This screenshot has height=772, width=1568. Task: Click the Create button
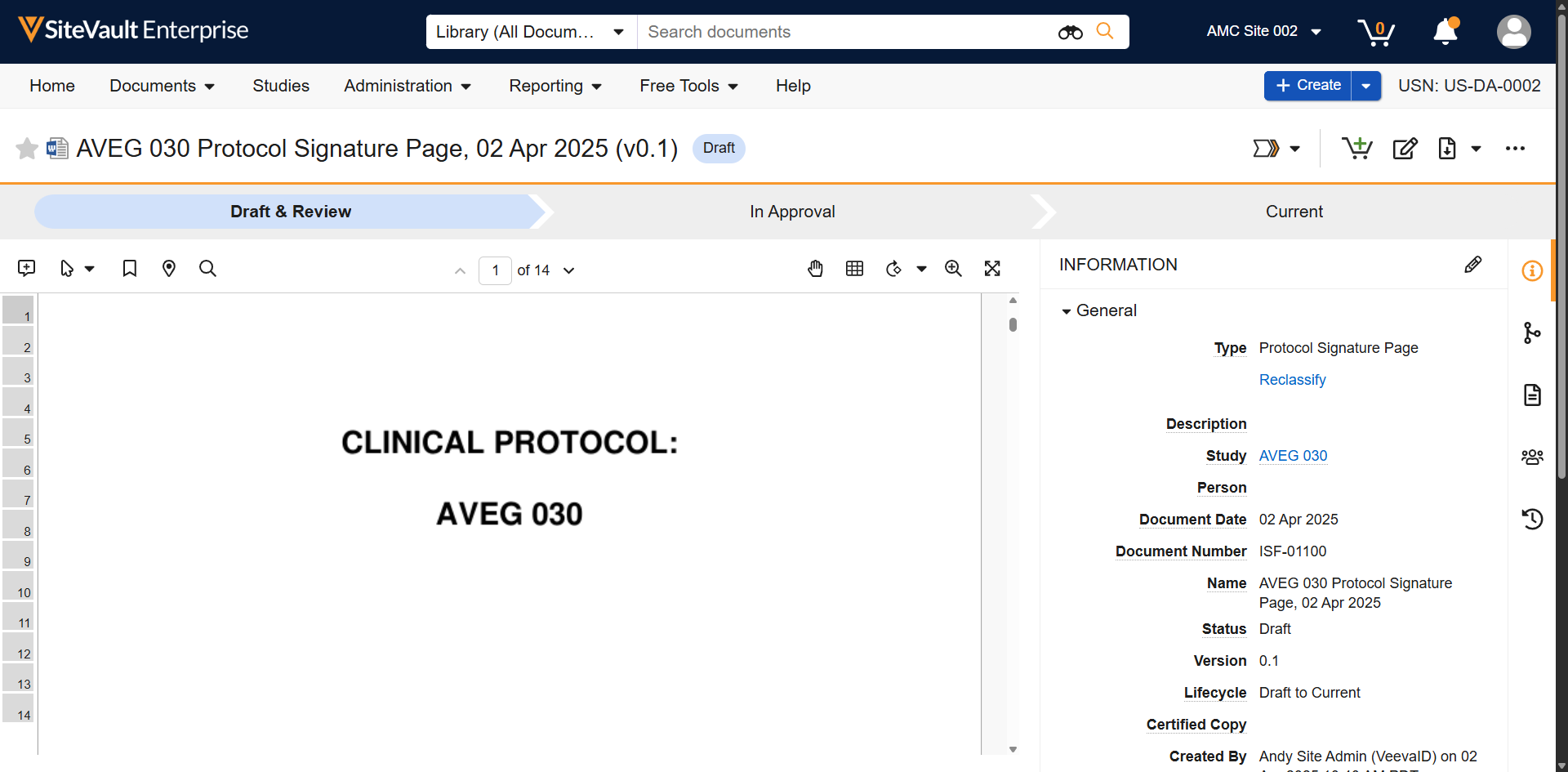(x=1307, y=86)
